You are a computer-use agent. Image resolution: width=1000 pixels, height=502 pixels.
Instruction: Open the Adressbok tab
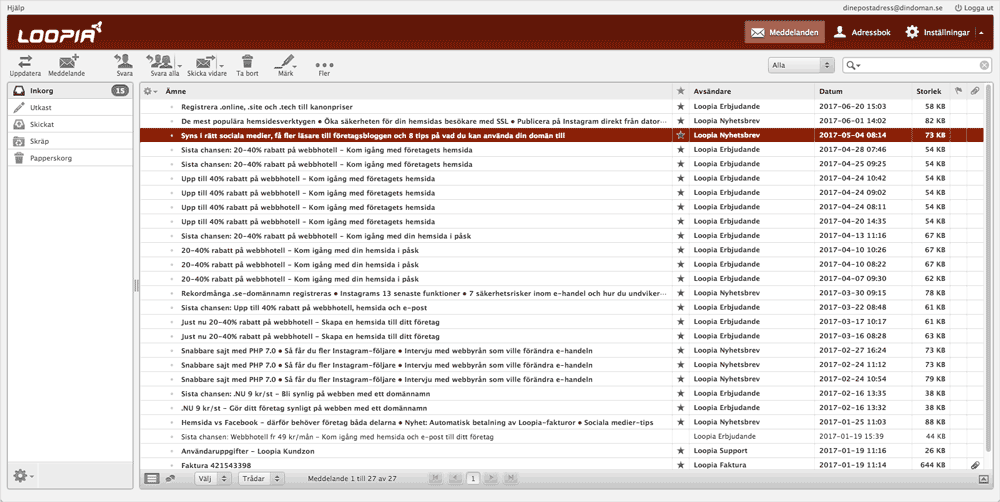coord(862,33)
